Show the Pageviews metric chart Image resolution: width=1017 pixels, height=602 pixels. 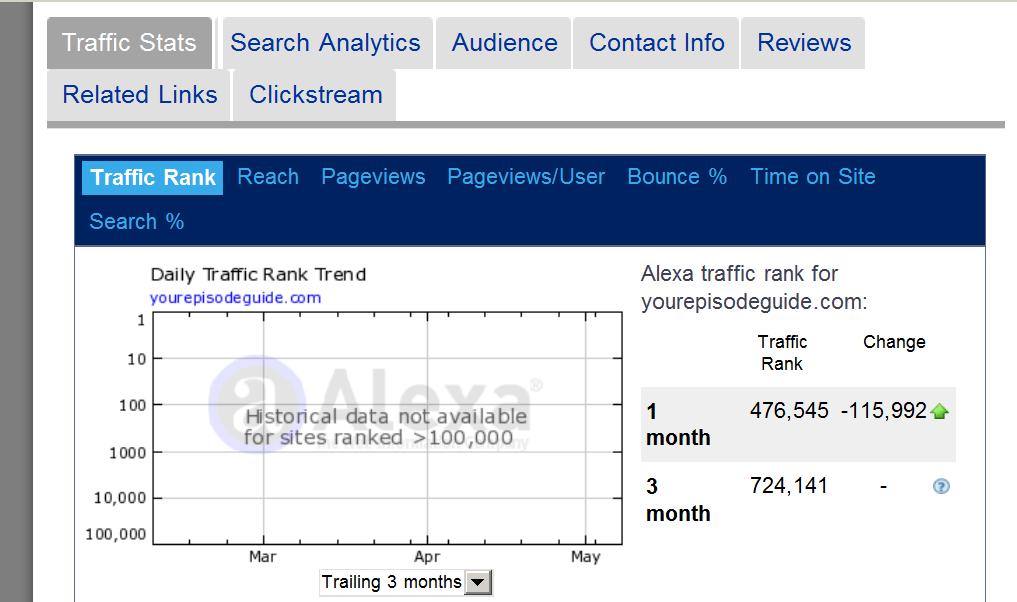pyautogui.click(x=374, y=176)
